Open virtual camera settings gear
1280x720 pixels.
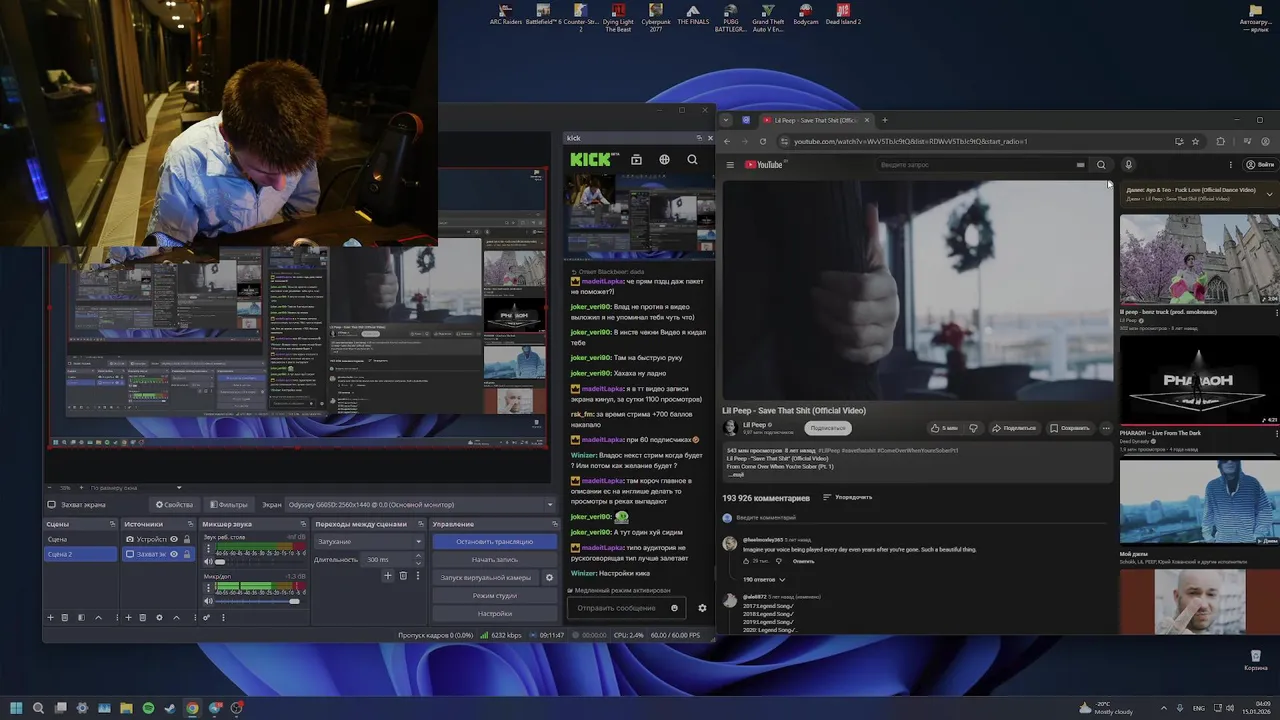tap(549, 577)
